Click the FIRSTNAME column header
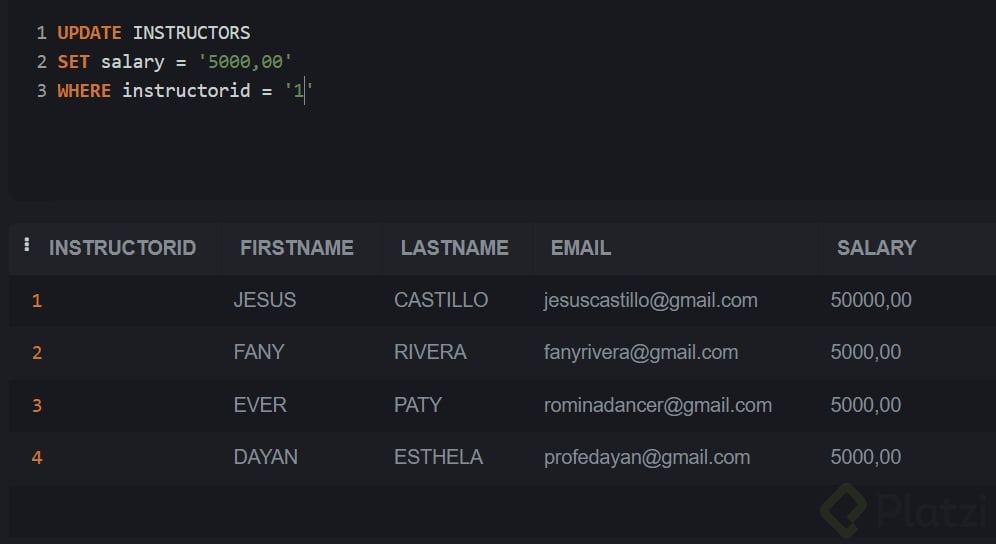The height and width of the screenshot is (544, 996). point(297,248)
